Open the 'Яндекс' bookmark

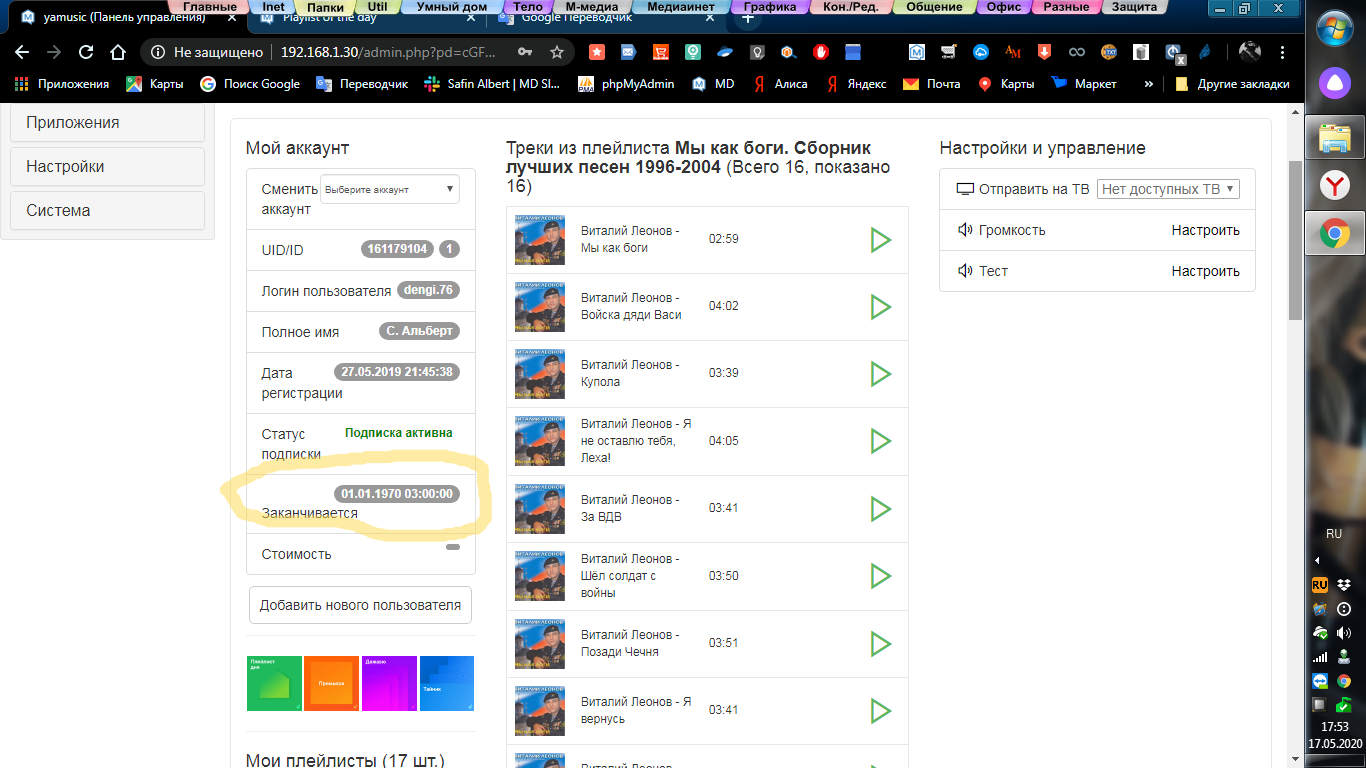click(857, 84)
